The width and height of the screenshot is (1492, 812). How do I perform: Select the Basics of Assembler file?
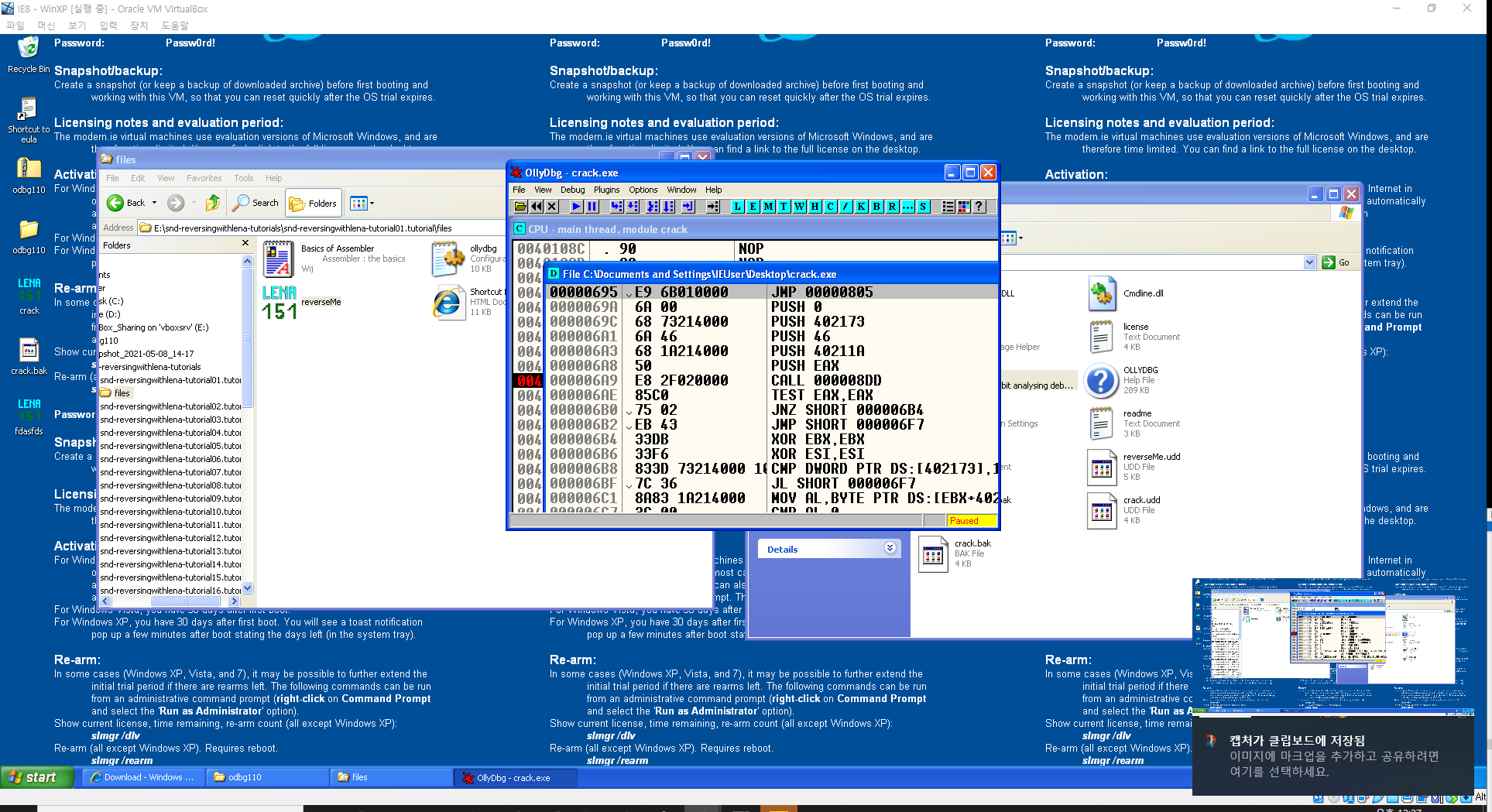click(x=335, y=259)
